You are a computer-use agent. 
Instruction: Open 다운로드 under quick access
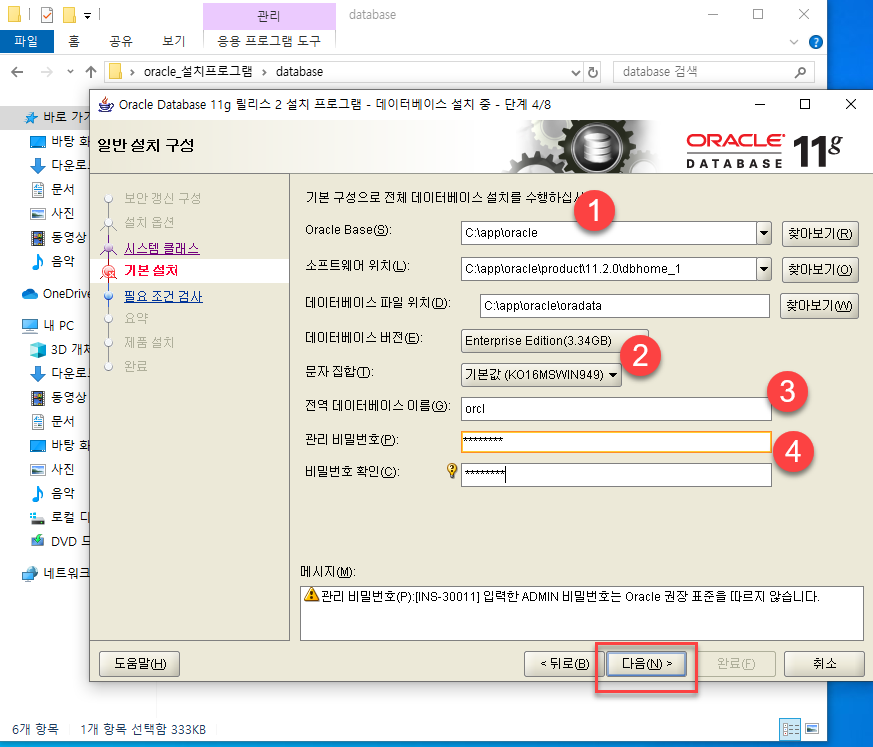coord(60,165)
